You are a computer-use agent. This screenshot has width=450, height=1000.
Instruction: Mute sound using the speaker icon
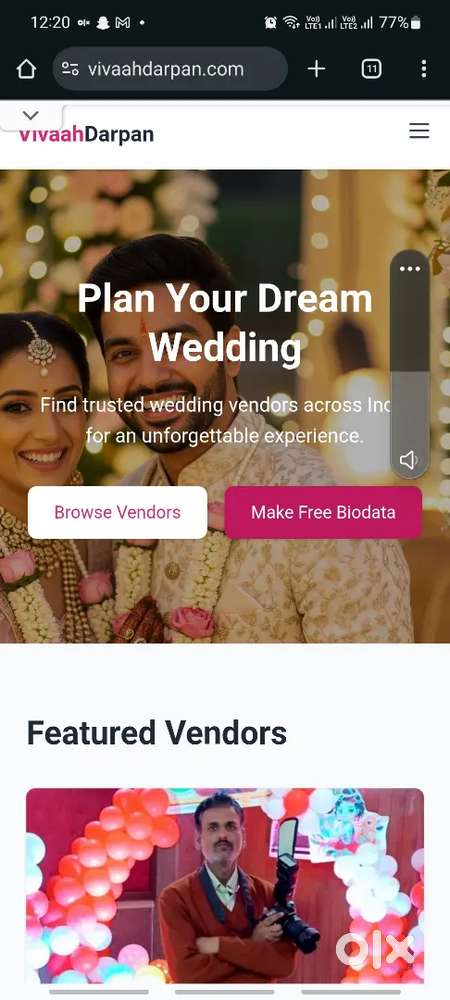pyautogui.click(x=409, y=459)
